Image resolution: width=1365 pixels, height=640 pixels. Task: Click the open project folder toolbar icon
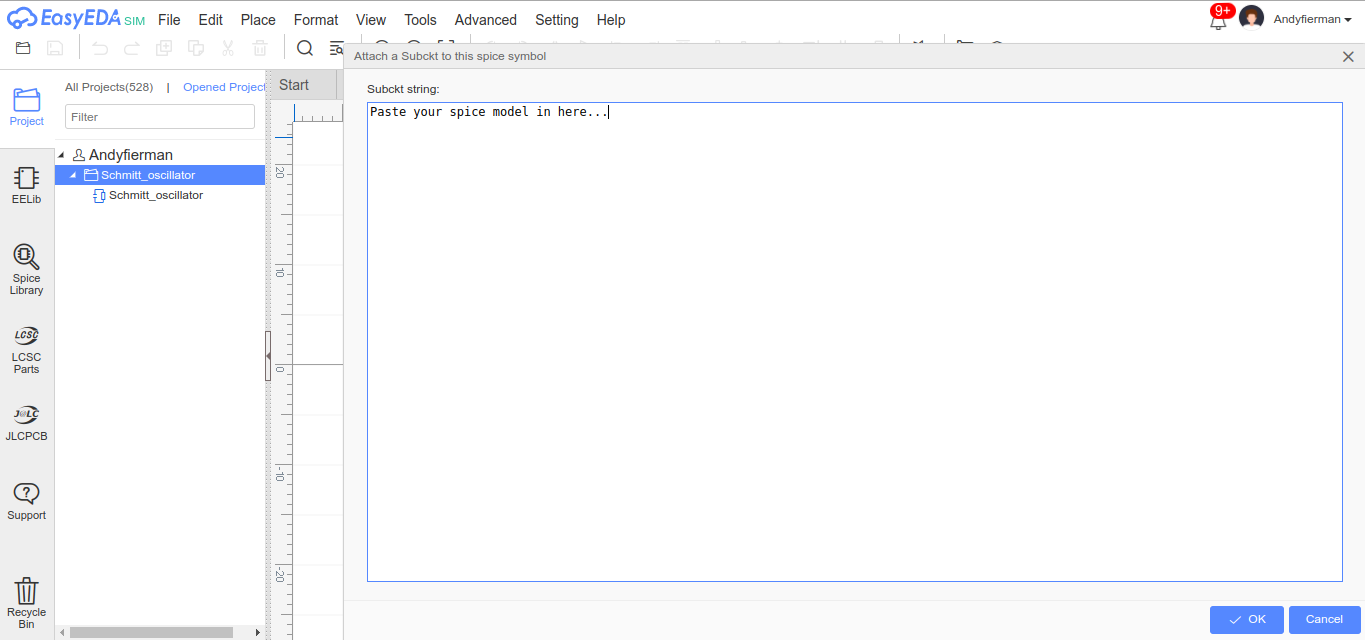23,48
